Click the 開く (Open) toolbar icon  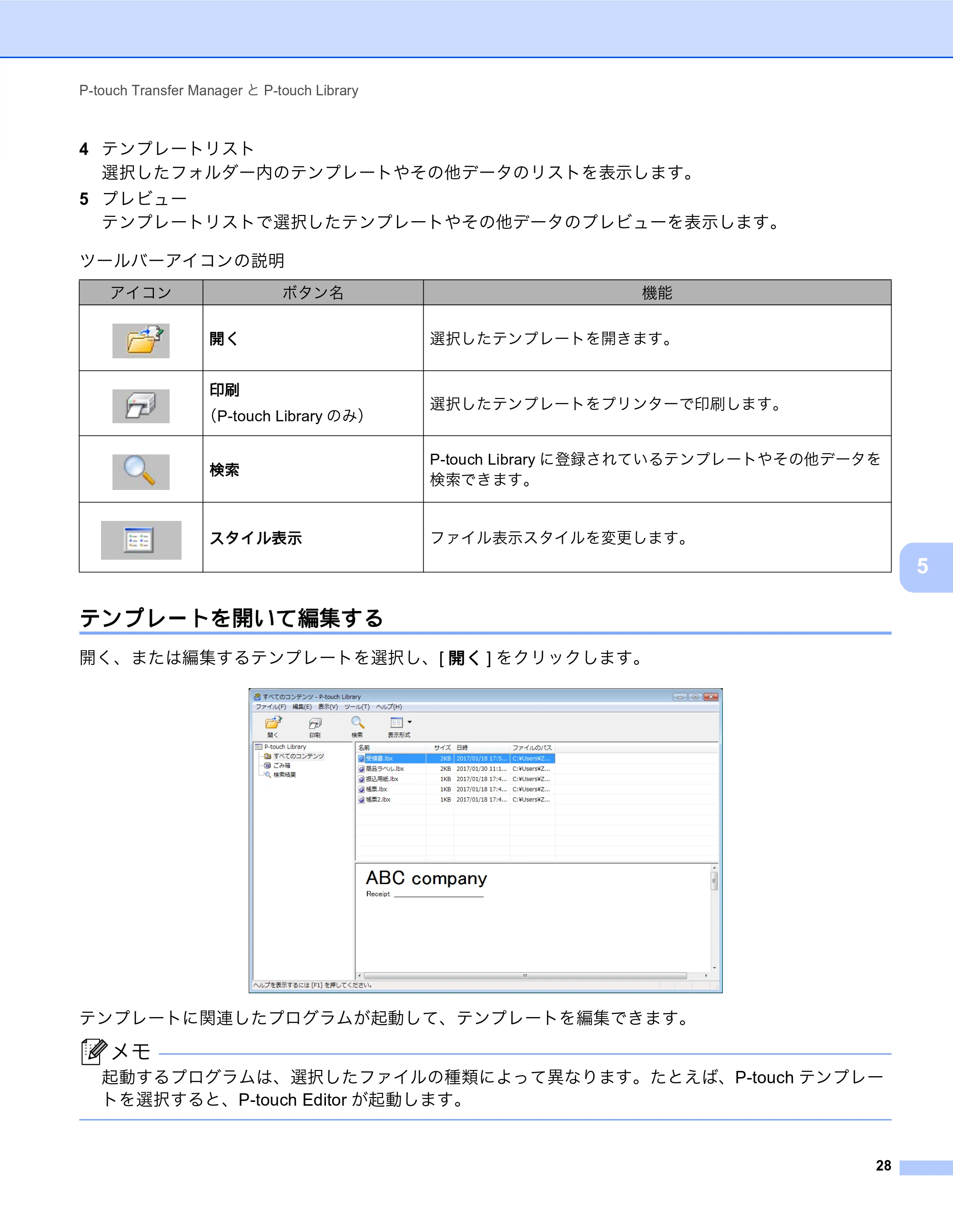coord(273,723)
